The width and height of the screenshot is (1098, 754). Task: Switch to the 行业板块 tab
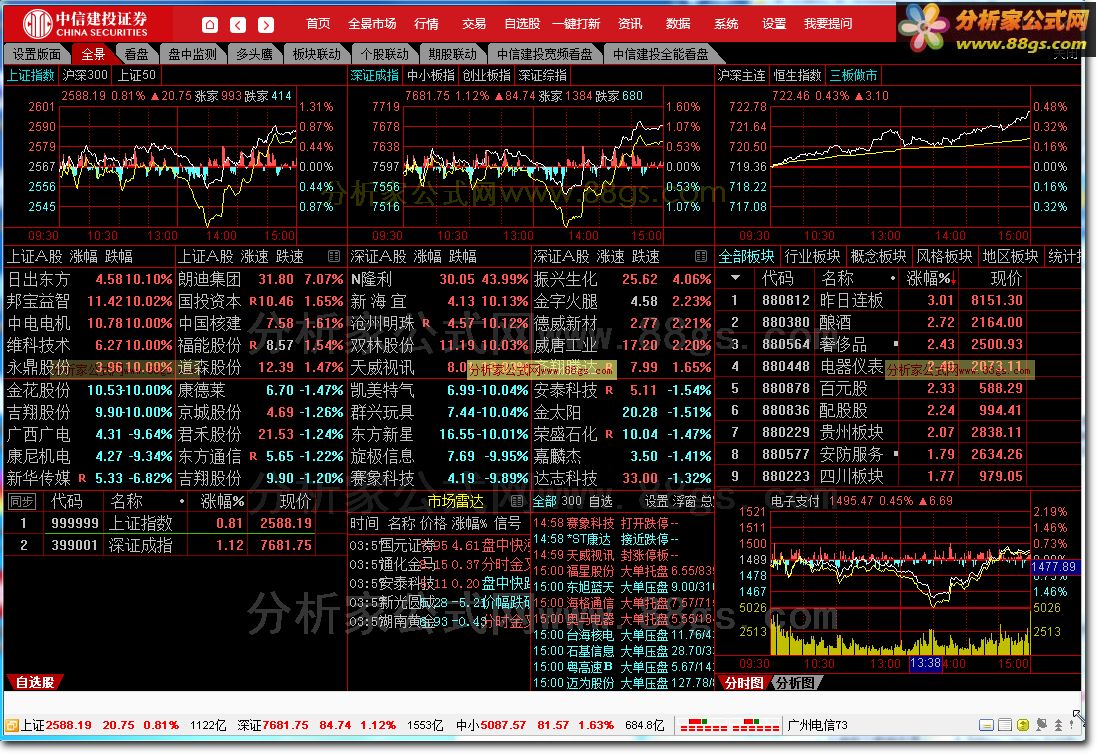(812, 256)
